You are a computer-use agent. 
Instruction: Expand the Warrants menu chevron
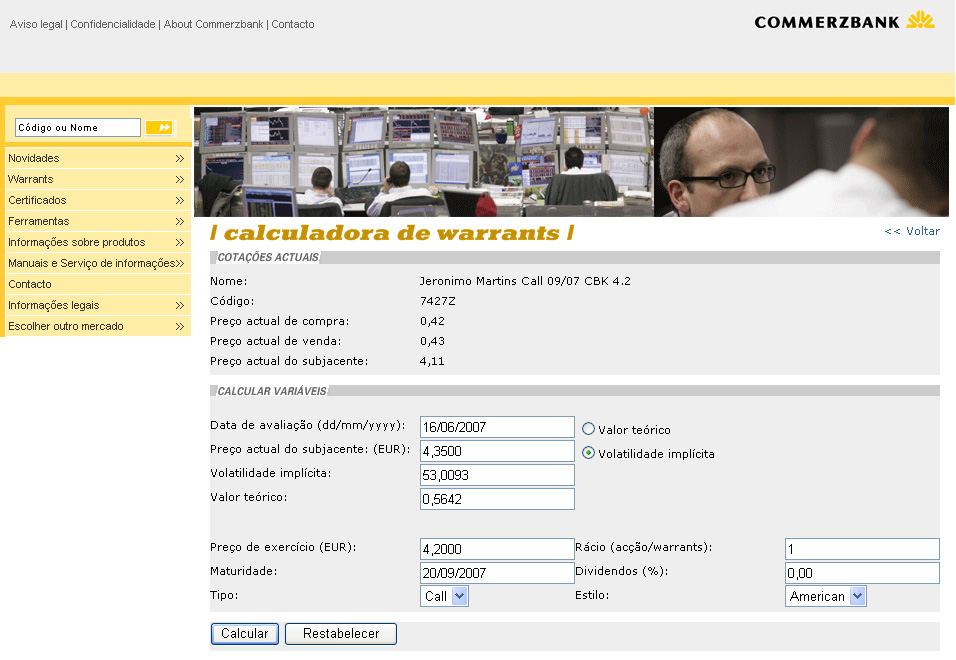pyautogui.click(x=180, y=179)
